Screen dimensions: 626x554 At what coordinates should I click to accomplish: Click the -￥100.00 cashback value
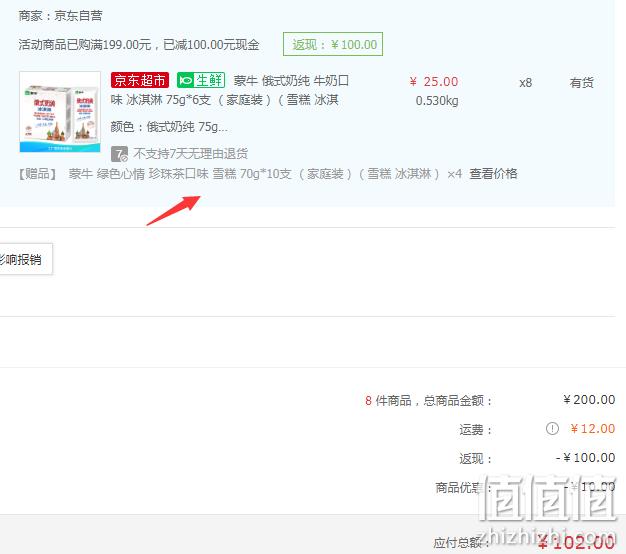click(x=586, y=458)
